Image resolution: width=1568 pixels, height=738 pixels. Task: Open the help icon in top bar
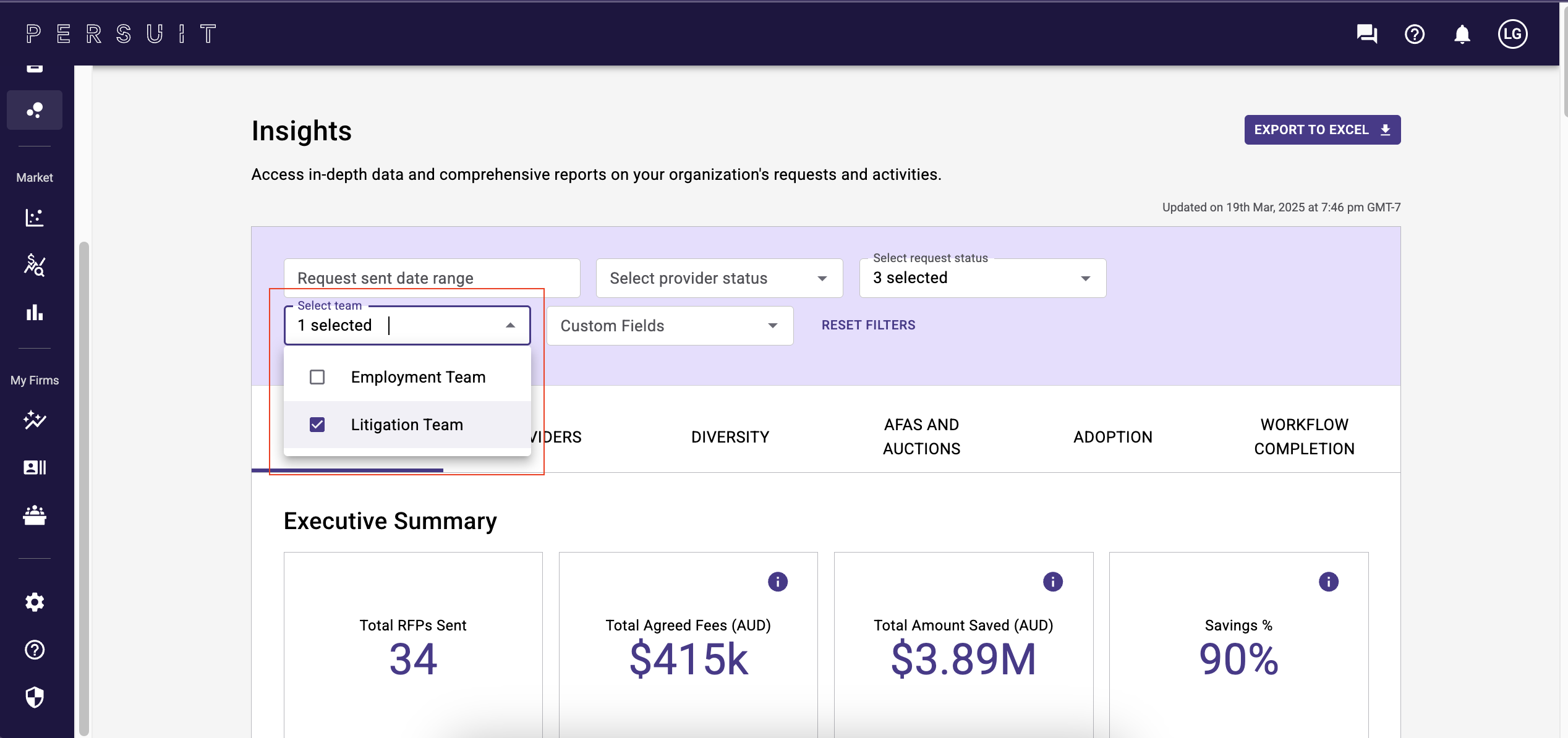[x=1415, y=34]
